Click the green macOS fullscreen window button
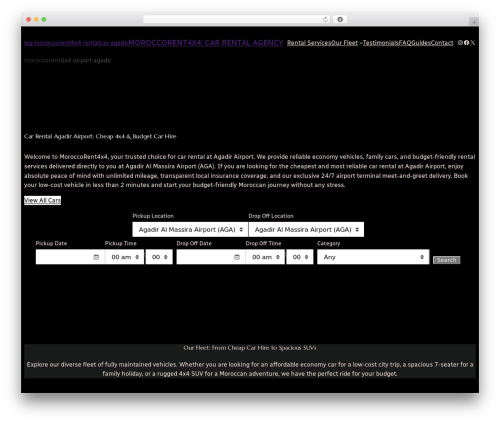 pos(44,19)
